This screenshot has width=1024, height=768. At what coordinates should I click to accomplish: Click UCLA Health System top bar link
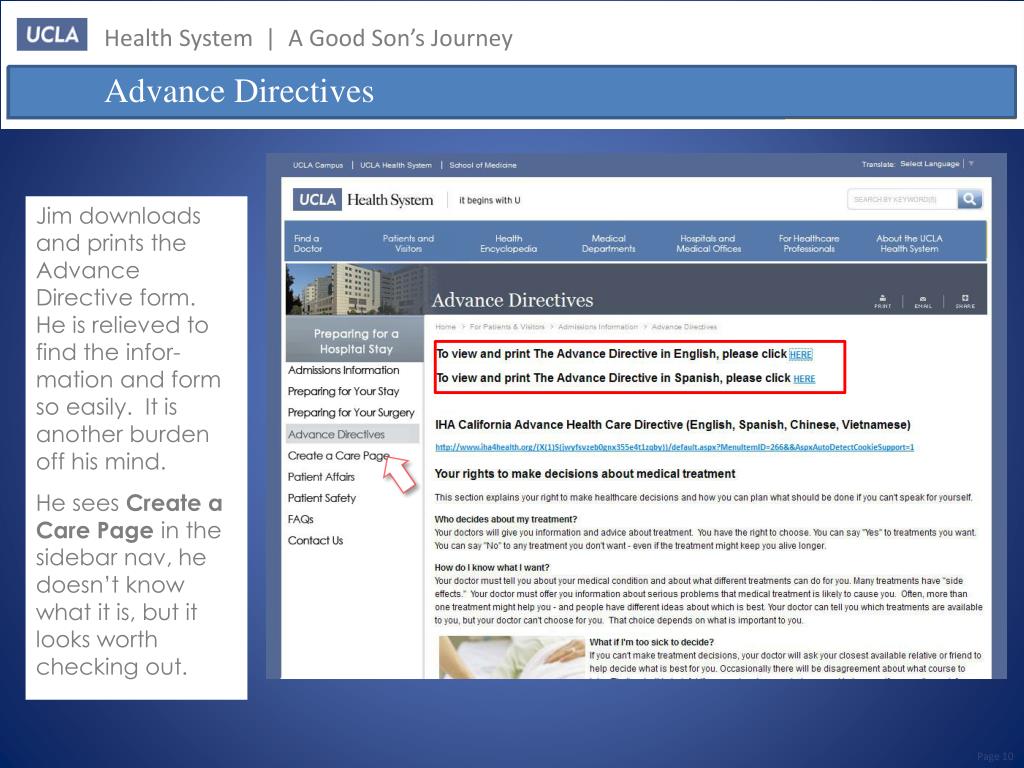(396, 165)
